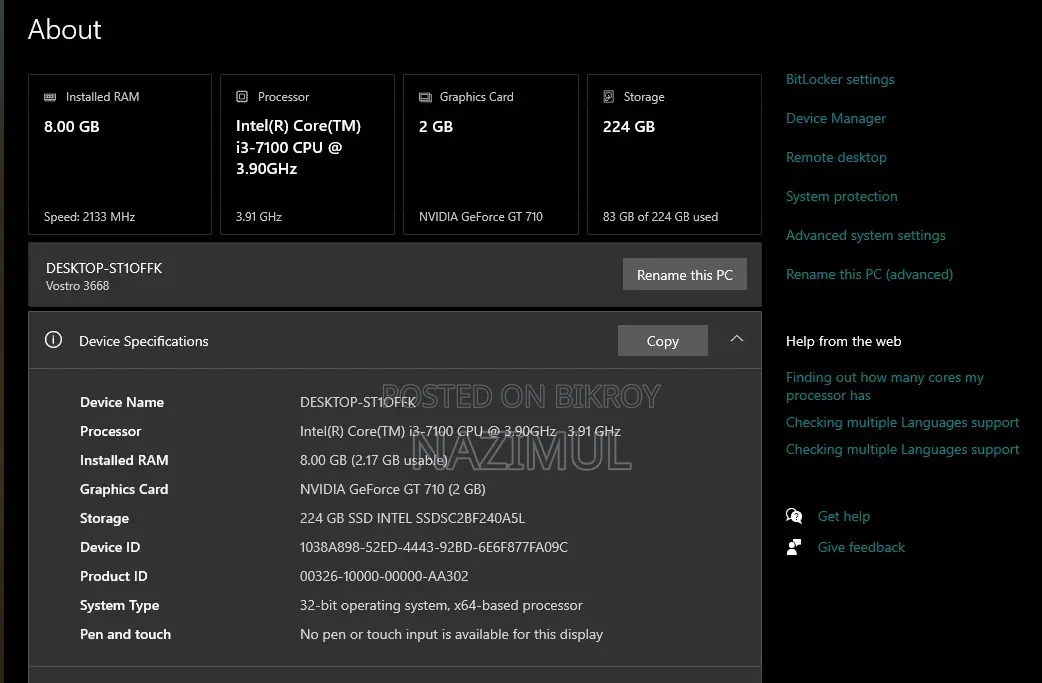1042x683 pixels.
Task: Click the Get help chat icon
Action: [794, 516]
